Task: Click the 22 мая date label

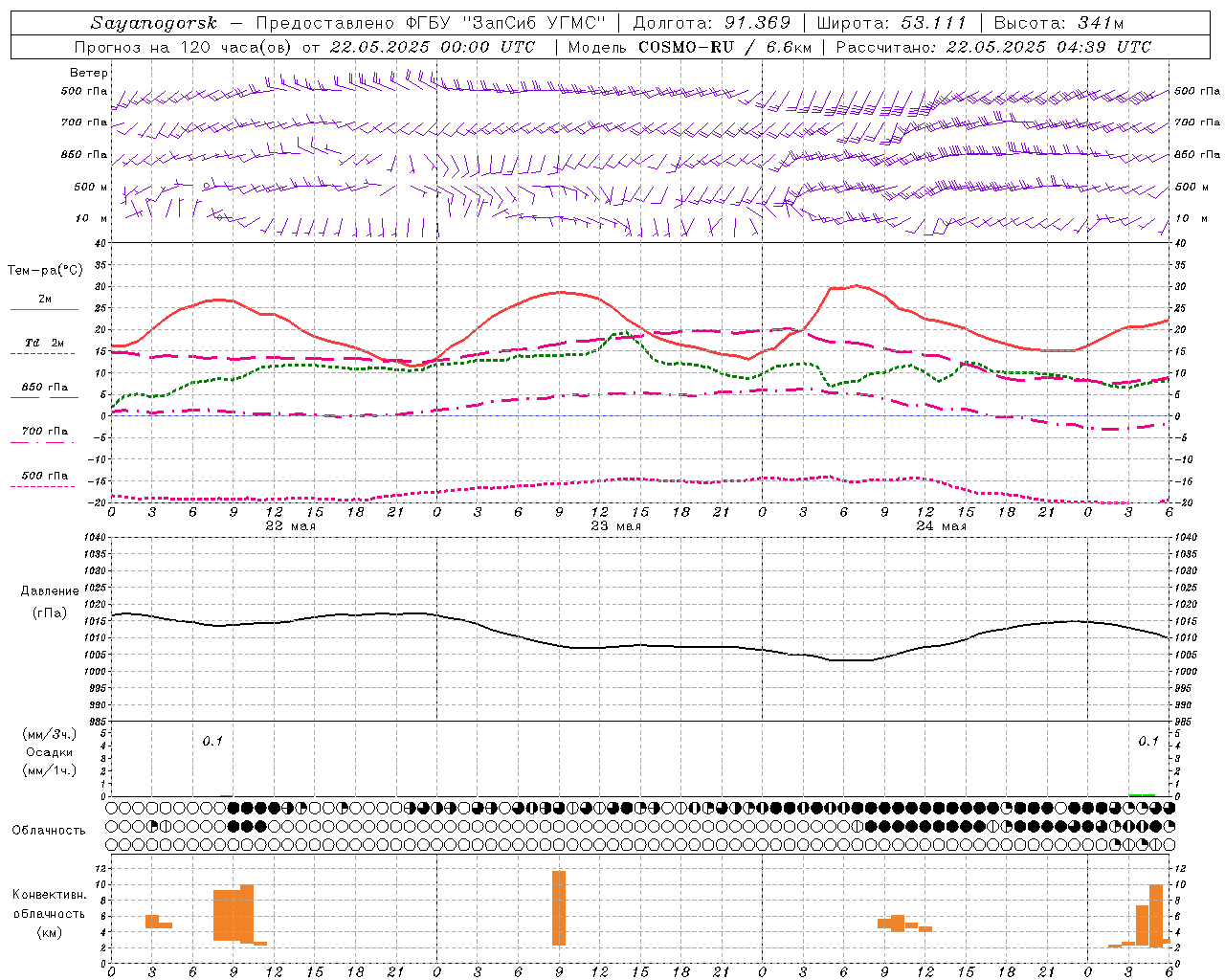Action: point(290,525)
